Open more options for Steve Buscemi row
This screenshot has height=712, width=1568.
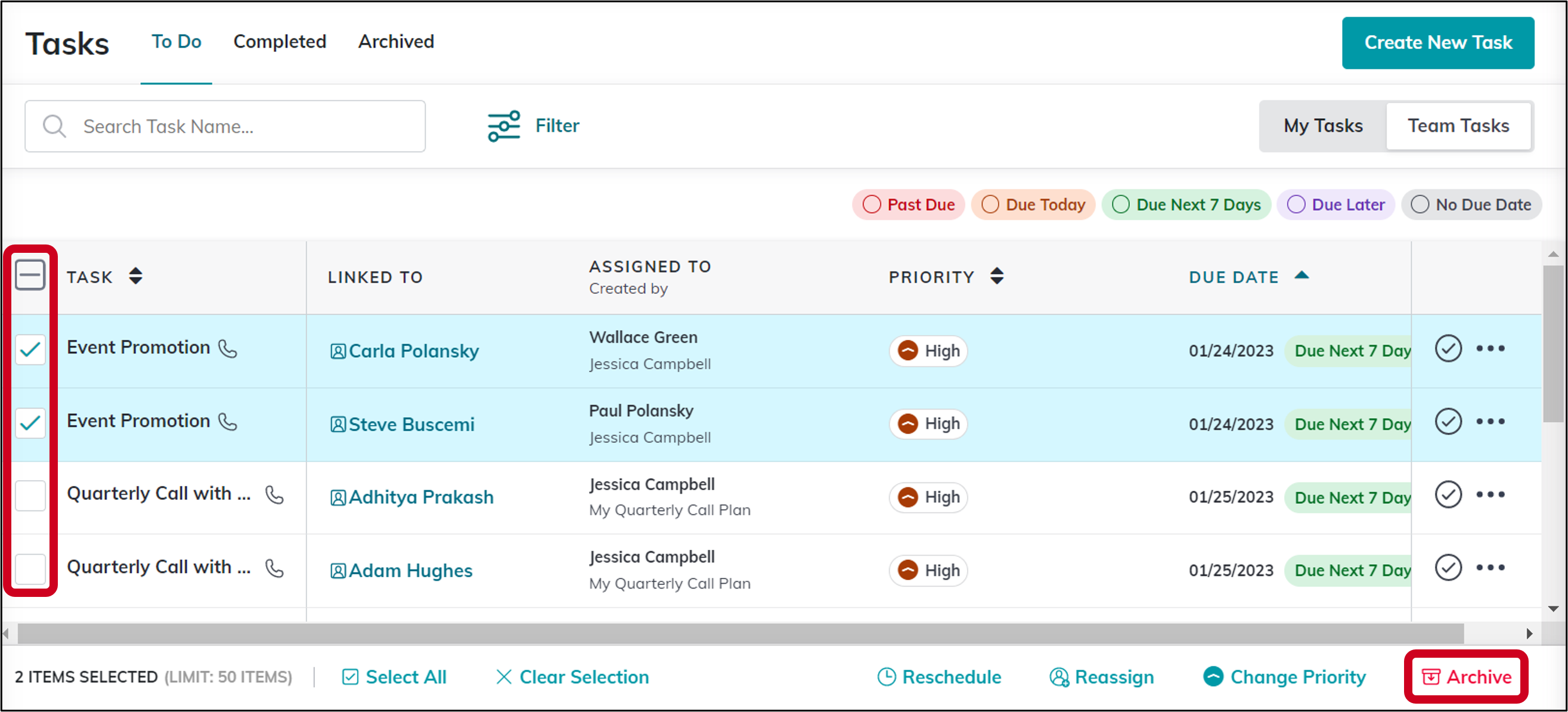[1490, 422]
